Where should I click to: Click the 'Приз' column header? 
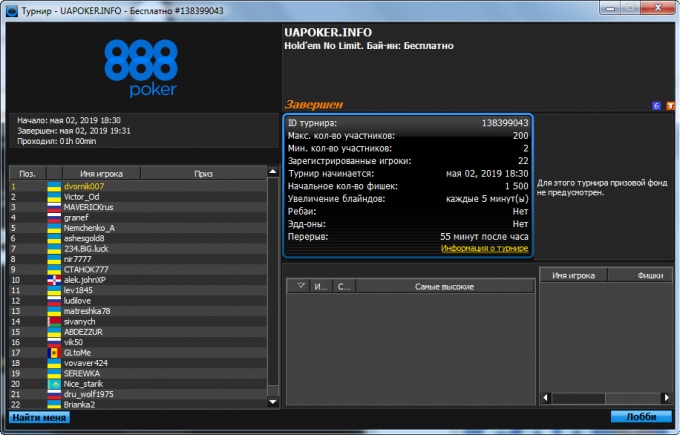[x=203, y=173]
